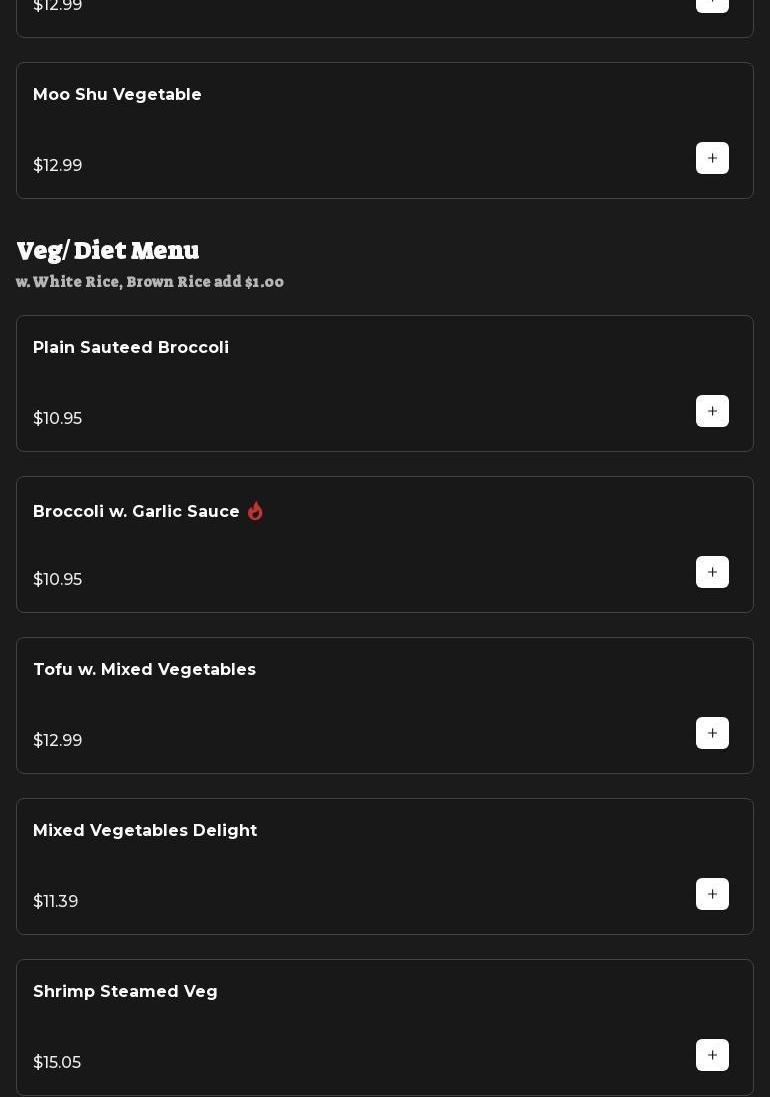Click plus button for Broccoli w. Garlic Sauce
This screenshot has width=770, height=1097.
[712, 572]
